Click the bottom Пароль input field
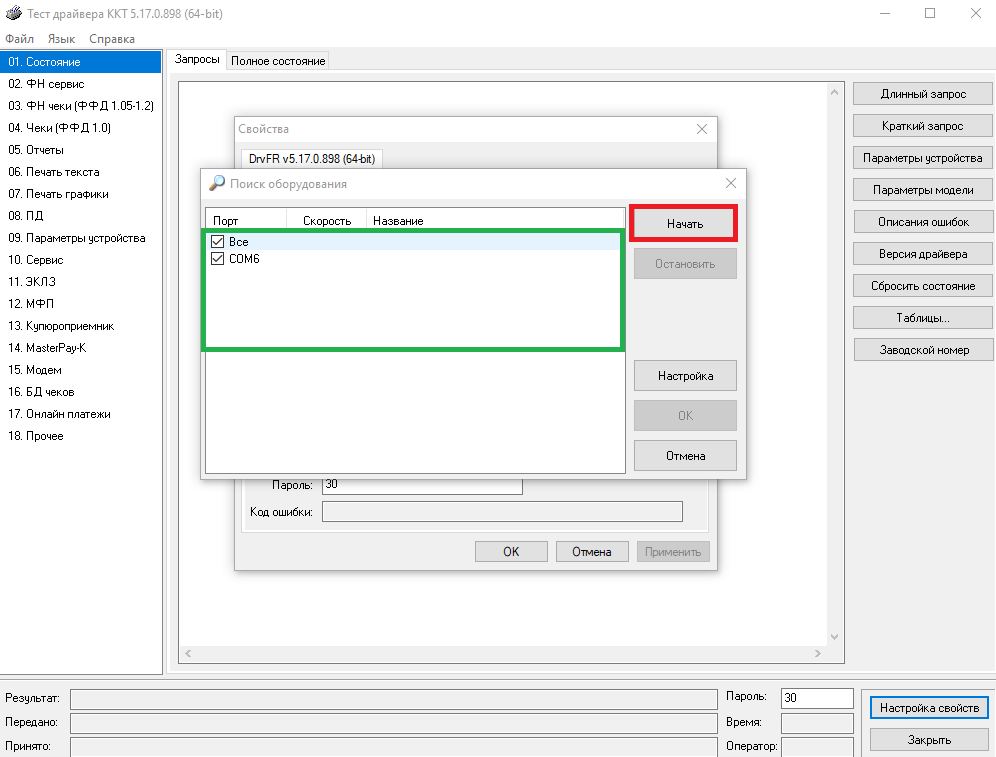Viewport: 996px width, 757px height. click(817, 698)
